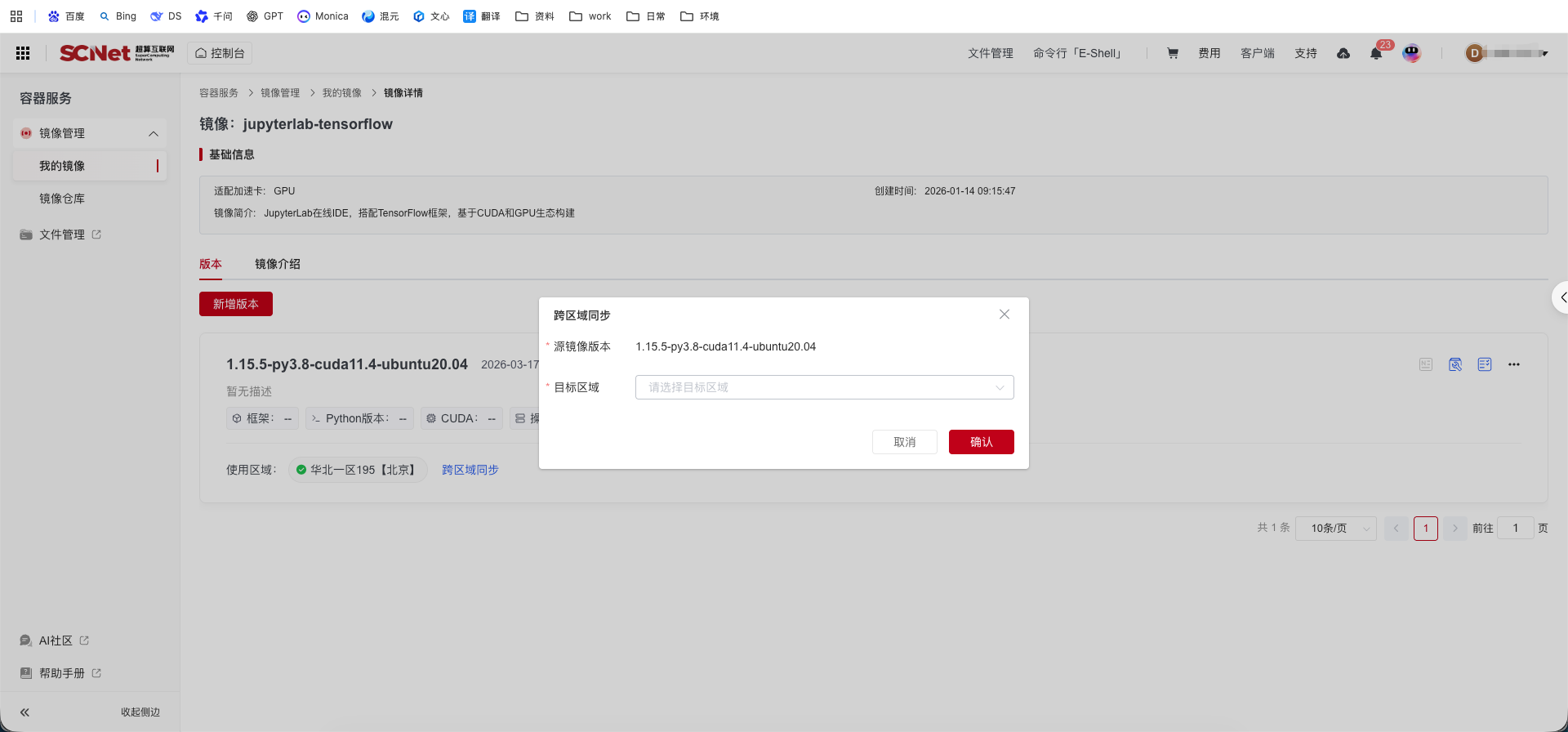Open the 10条/页 page size dropdown
The width and height of the screenshot is (1568, 732).
(1336, 529)
